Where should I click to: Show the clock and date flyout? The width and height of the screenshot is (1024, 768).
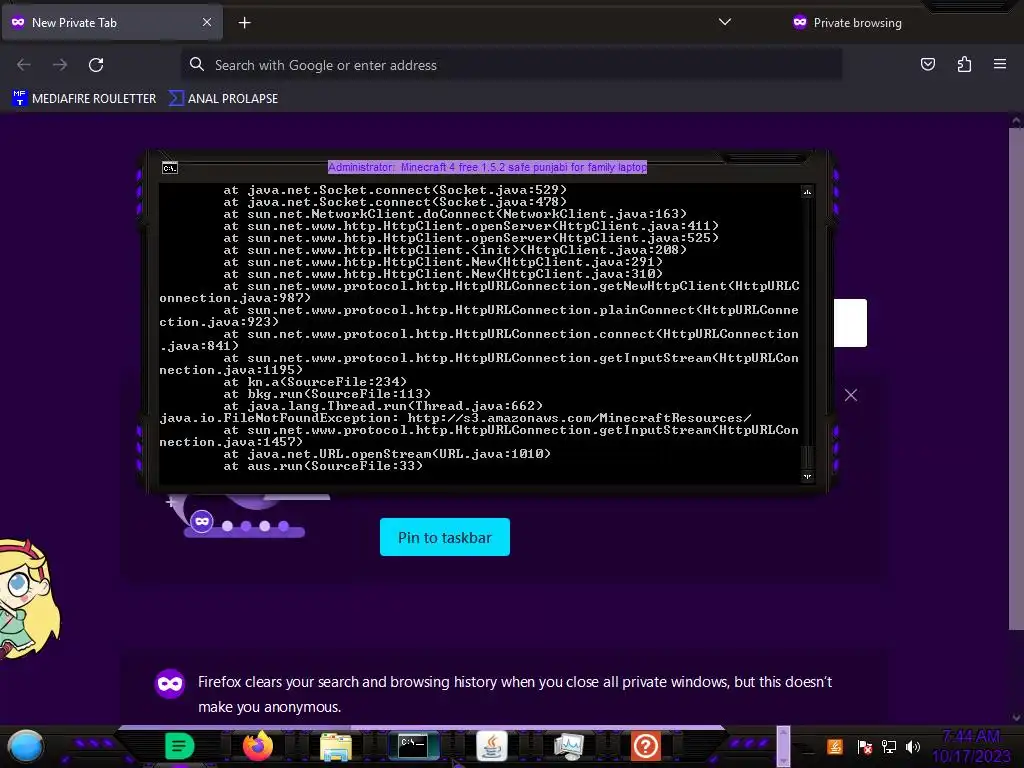(x=971, y=746)
